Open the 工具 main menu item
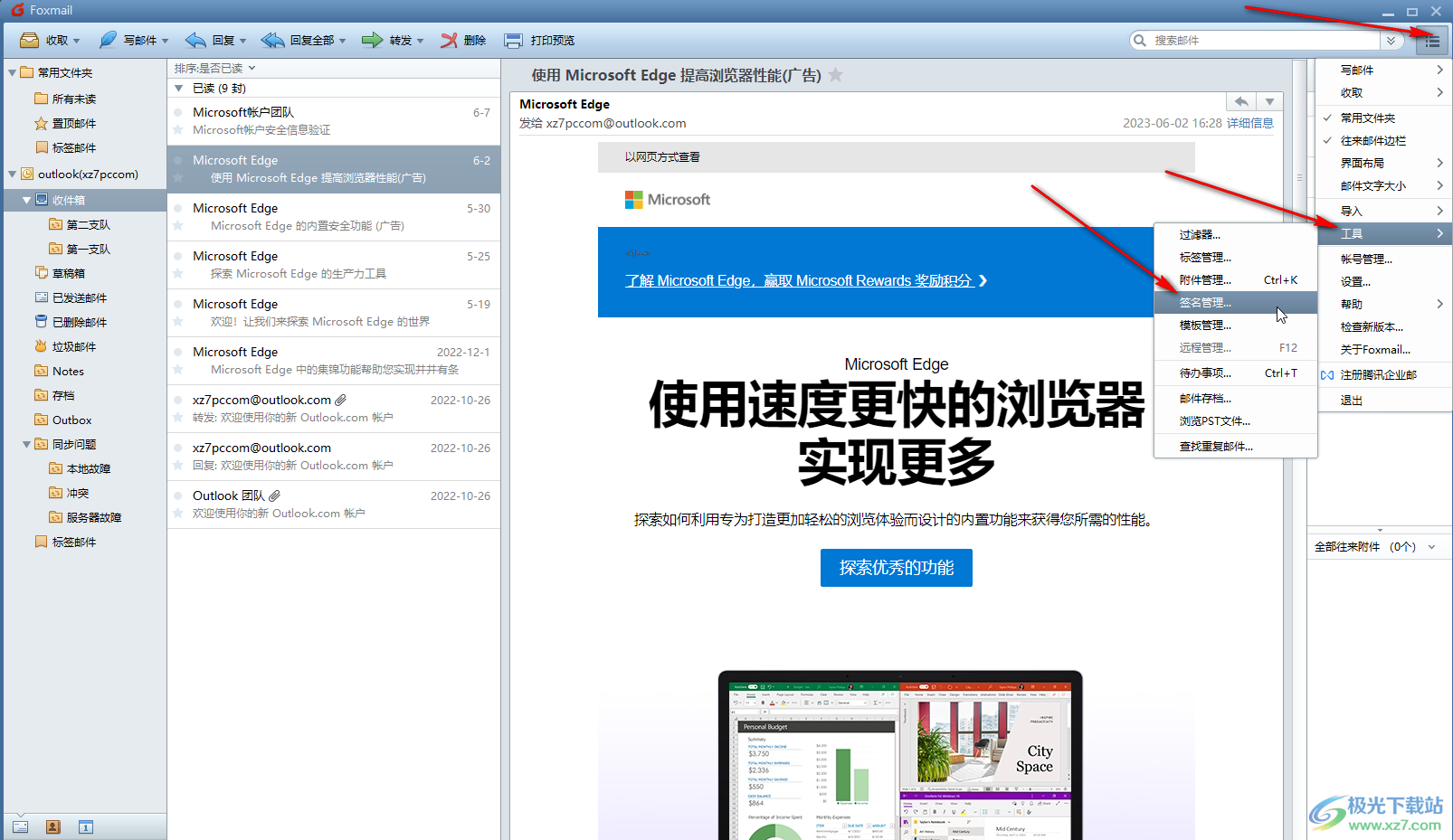This screenshot has width=1453, height=840. (1384, 233)
